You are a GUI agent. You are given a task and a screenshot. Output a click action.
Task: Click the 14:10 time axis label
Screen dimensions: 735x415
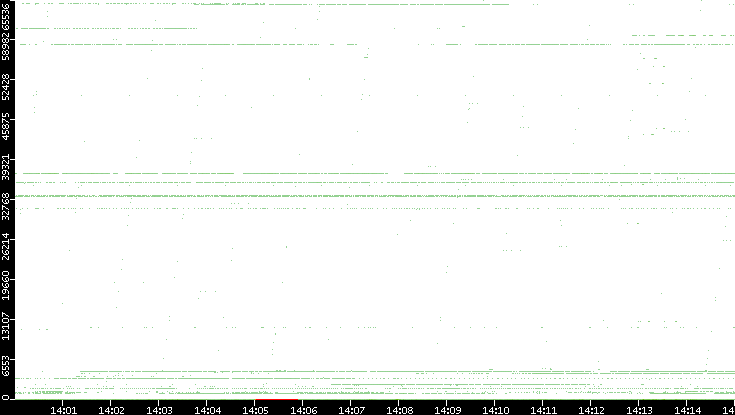495,410
